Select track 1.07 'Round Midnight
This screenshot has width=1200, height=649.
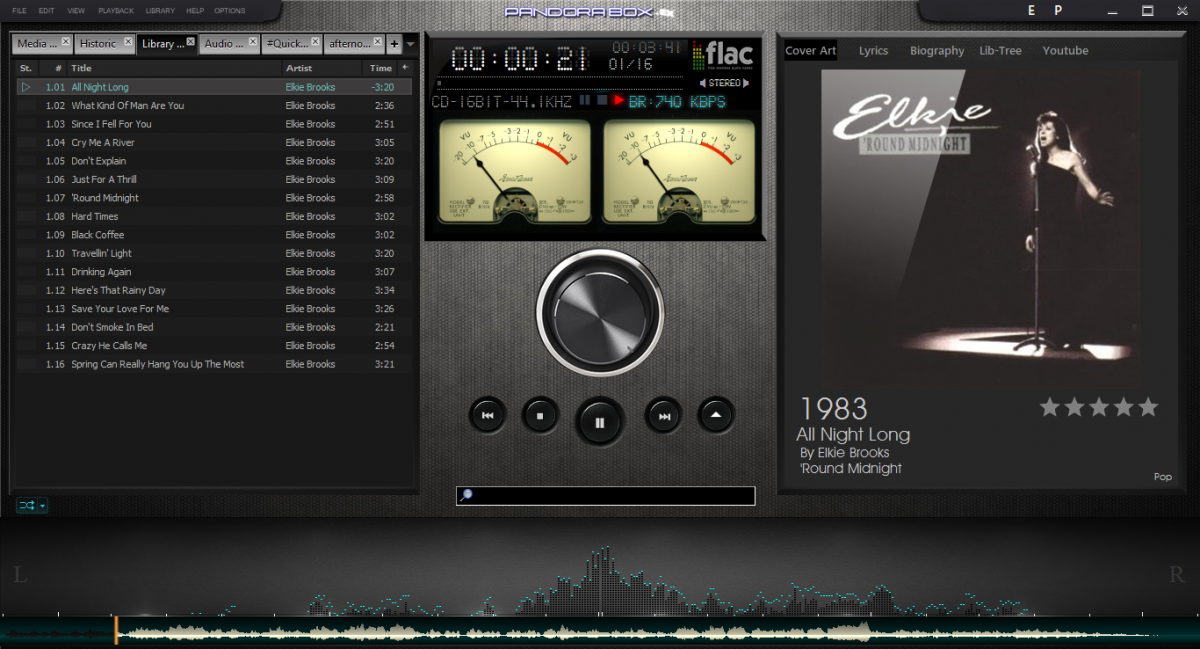[215, 198]
